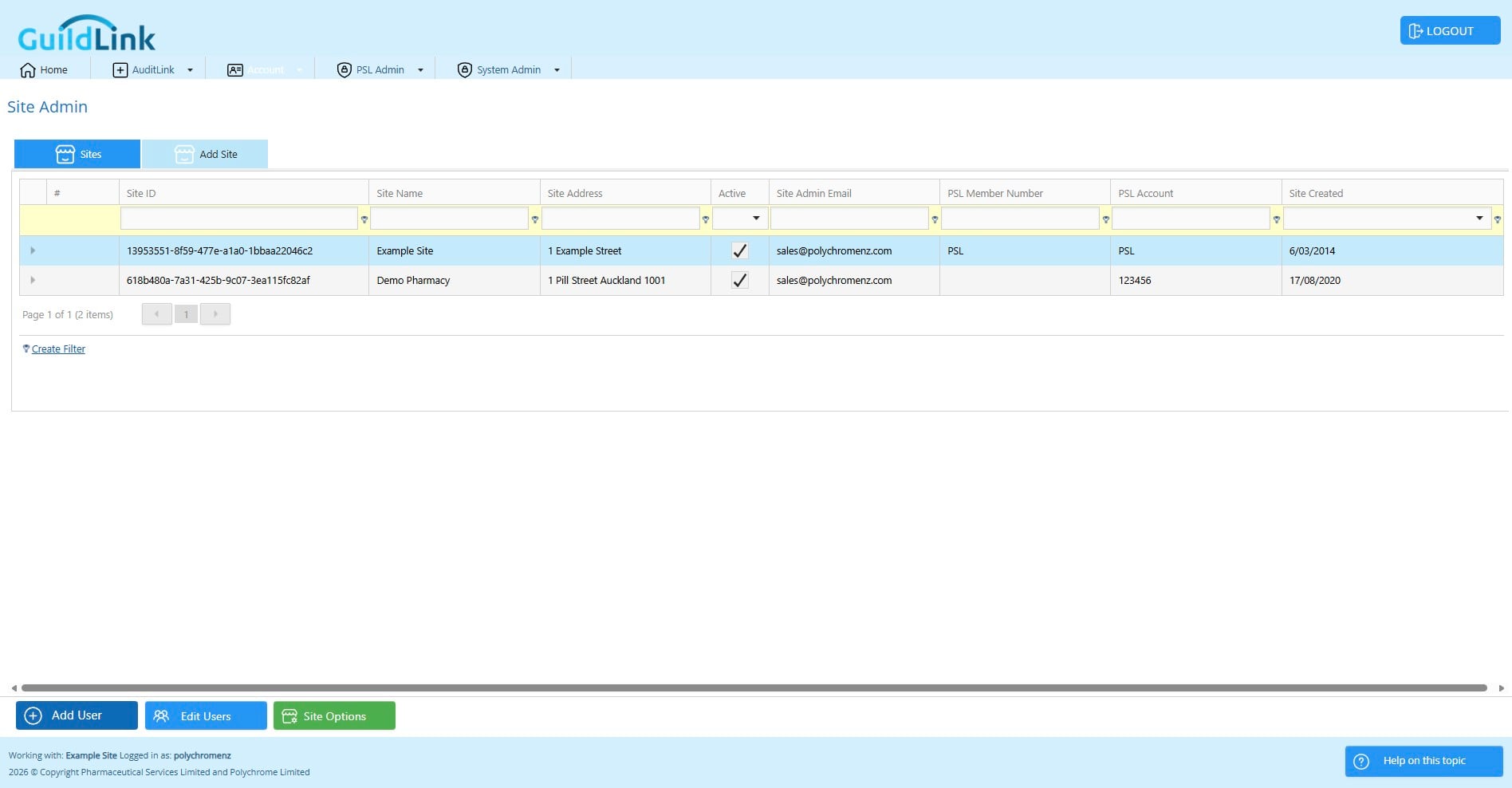Open the Site Created date filter dropdown
The image size is (1512, 788).
click(x=1479, y=218)
